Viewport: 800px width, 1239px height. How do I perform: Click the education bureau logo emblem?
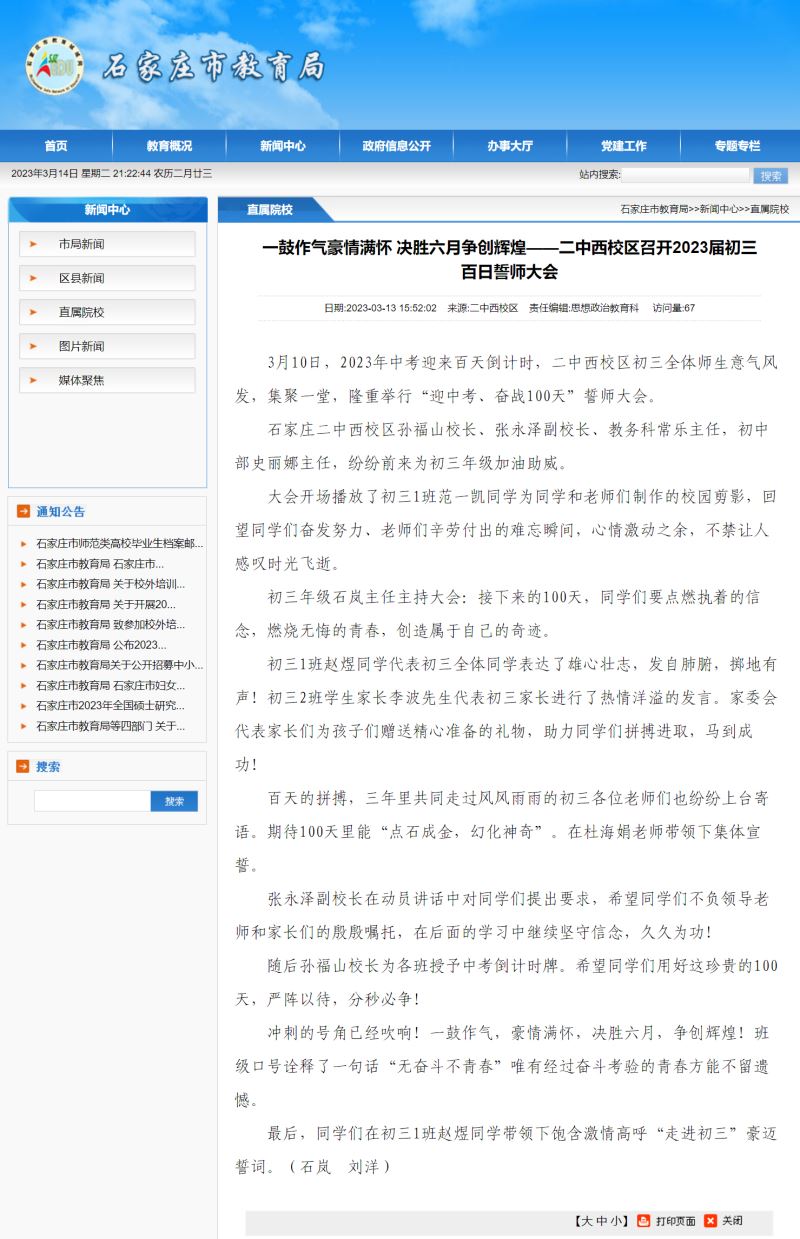[52, 66]
